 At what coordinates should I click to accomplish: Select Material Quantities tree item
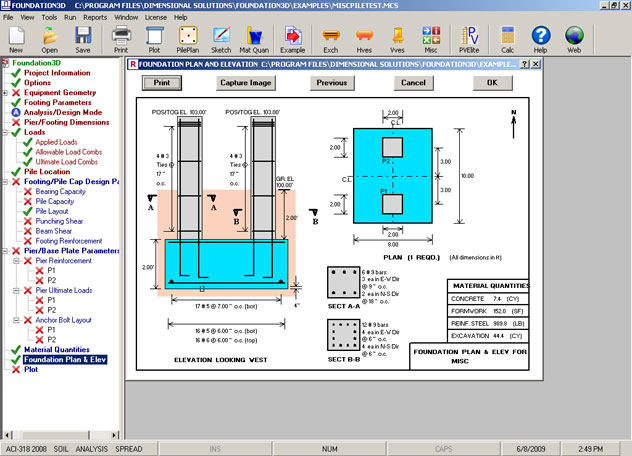point(56,350)
